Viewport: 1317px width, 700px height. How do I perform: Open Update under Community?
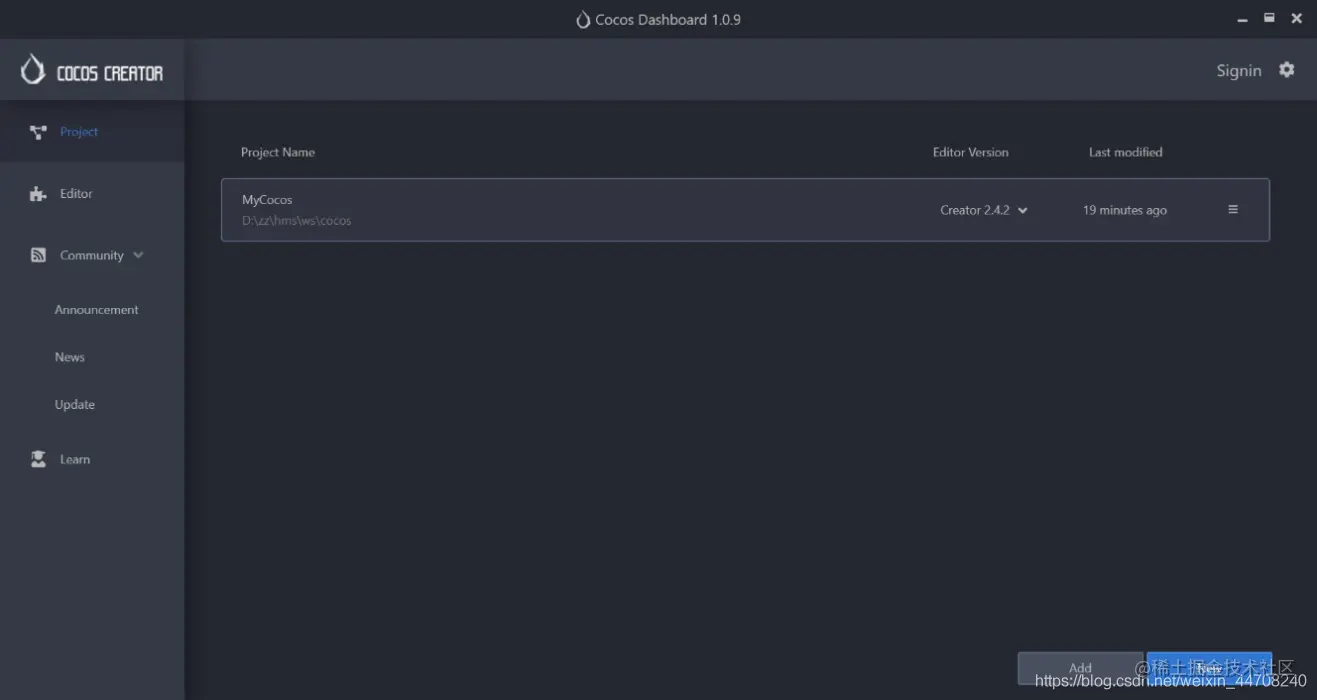point(75,405)
